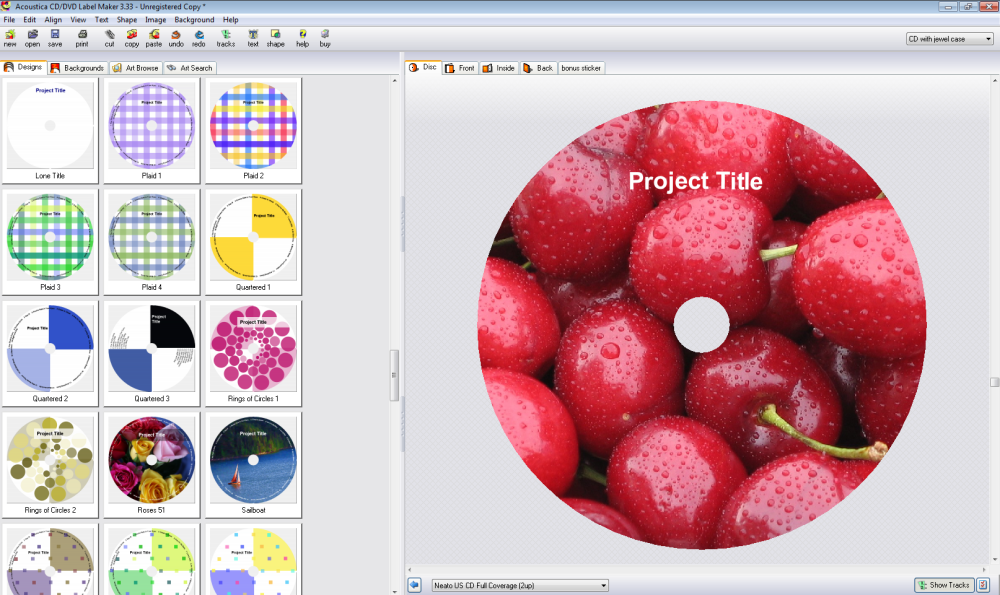
Task: Select the Disc tab
Action: pyautogui.click(x=423, y=67)
